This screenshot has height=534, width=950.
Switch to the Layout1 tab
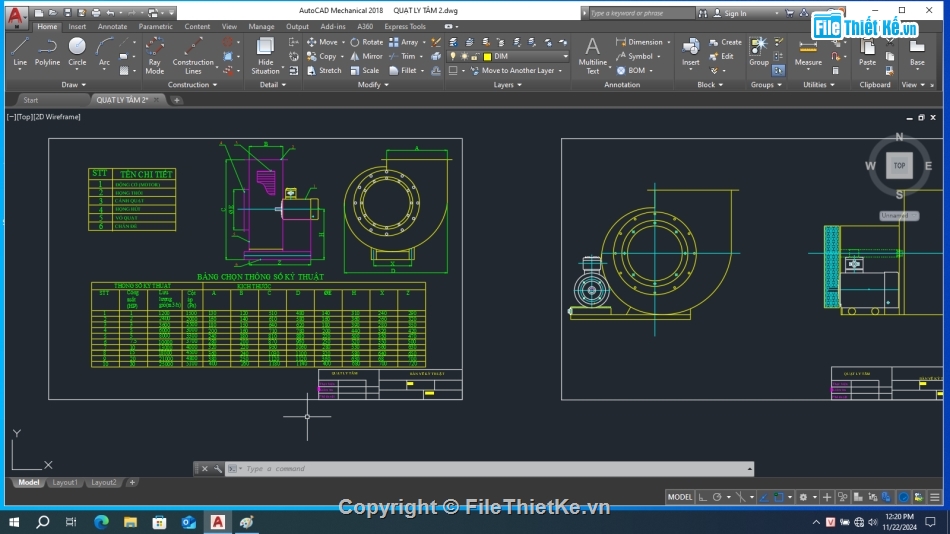point(65,482)
